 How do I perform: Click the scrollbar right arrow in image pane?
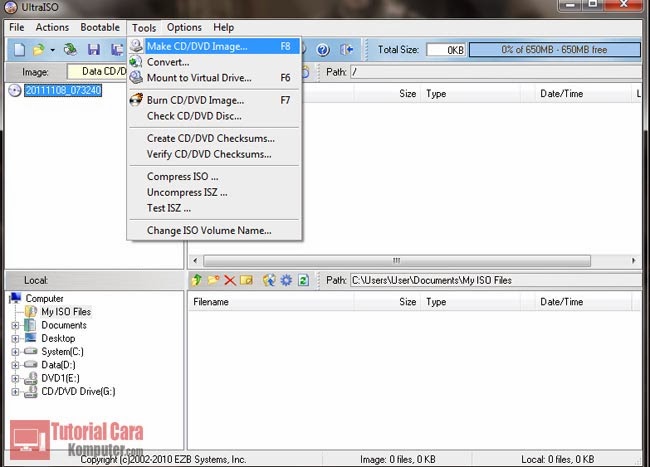click(633, 261)
